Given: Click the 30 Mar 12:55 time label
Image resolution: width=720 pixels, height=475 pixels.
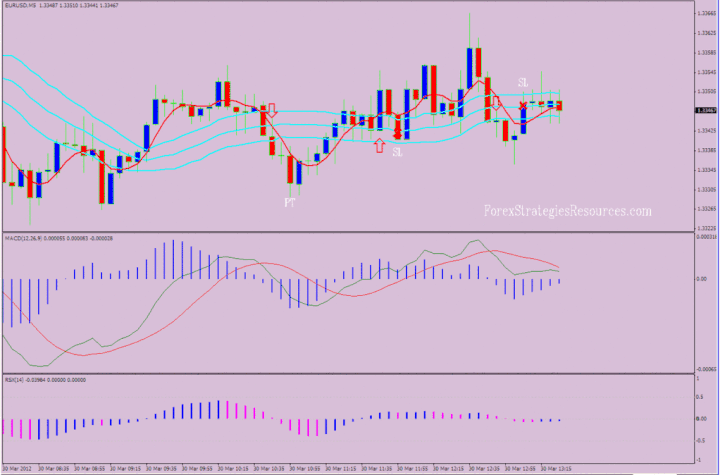Looking at the screenshot, I should [x=521, y=469].
